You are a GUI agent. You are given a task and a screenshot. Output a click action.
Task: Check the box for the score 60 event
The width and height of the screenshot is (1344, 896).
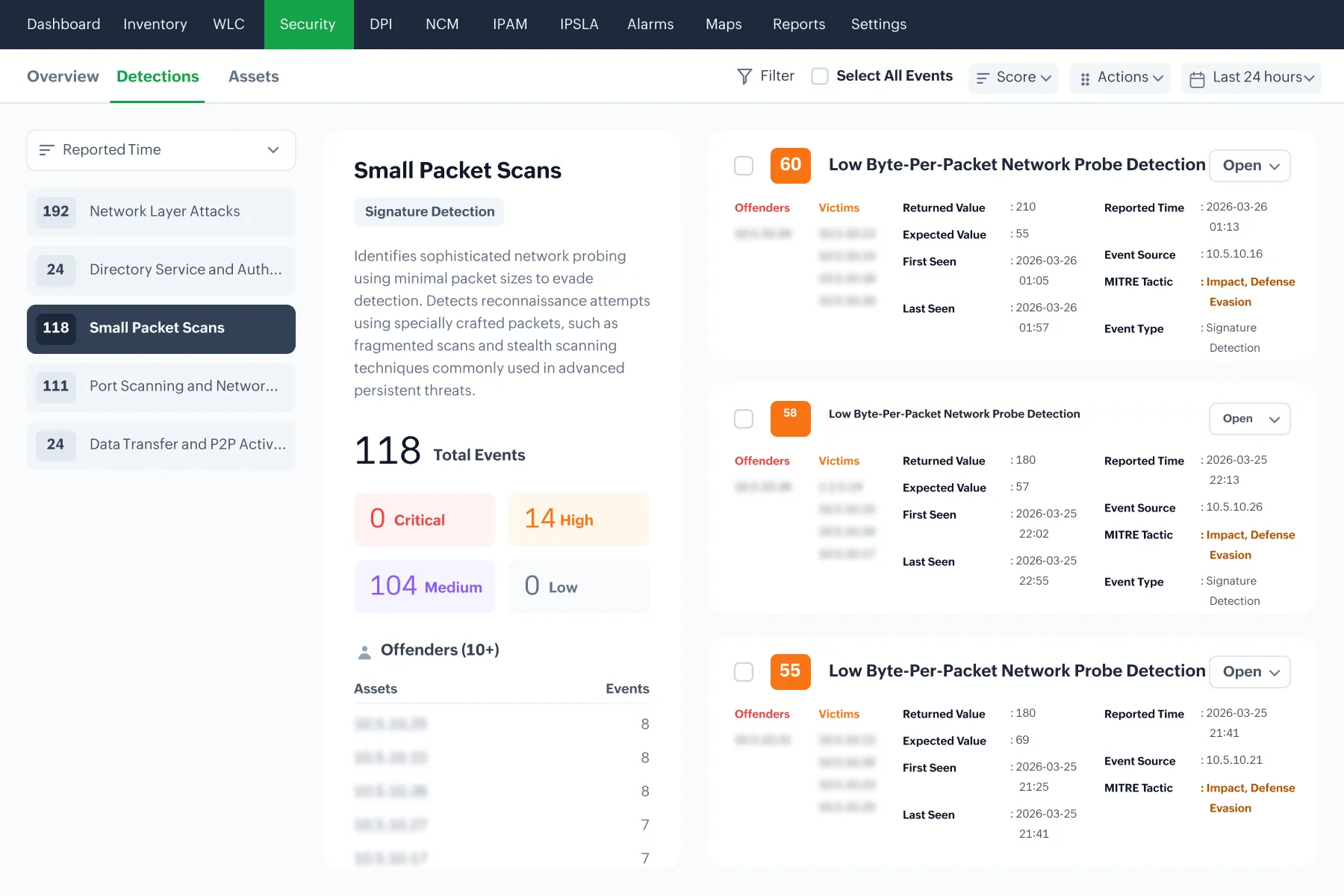click(744, 166)
